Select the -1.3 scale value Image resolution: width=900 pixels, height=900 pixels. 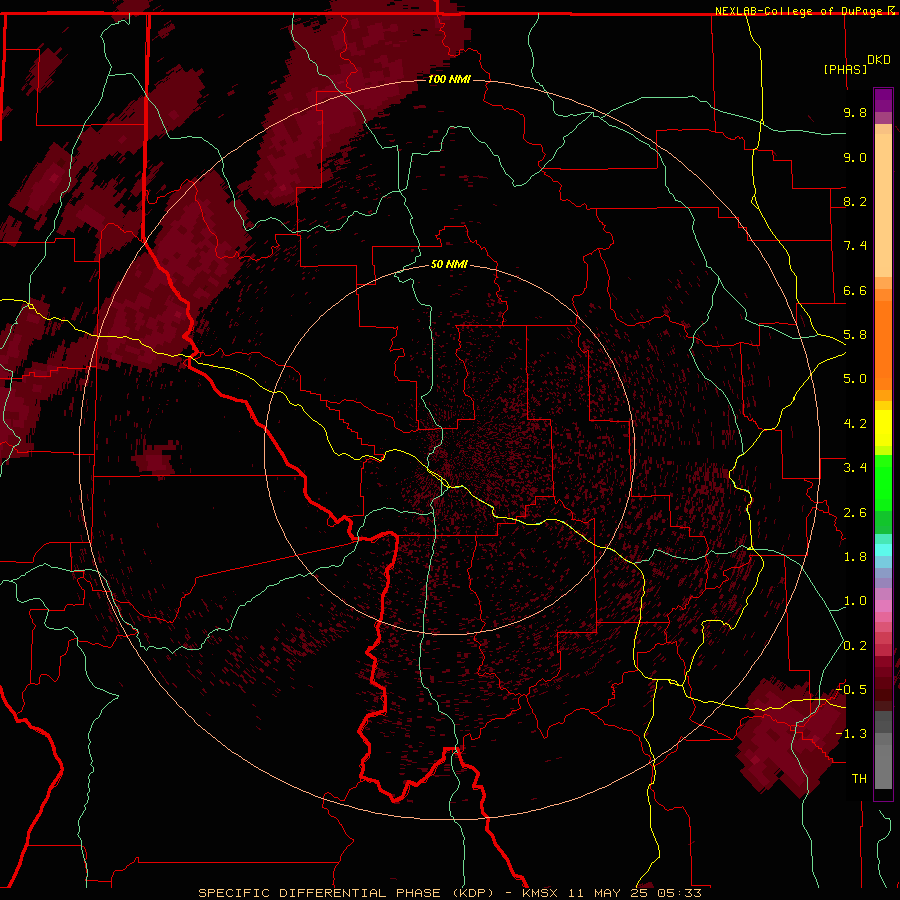pyautogui.click(x=852, y=734)
